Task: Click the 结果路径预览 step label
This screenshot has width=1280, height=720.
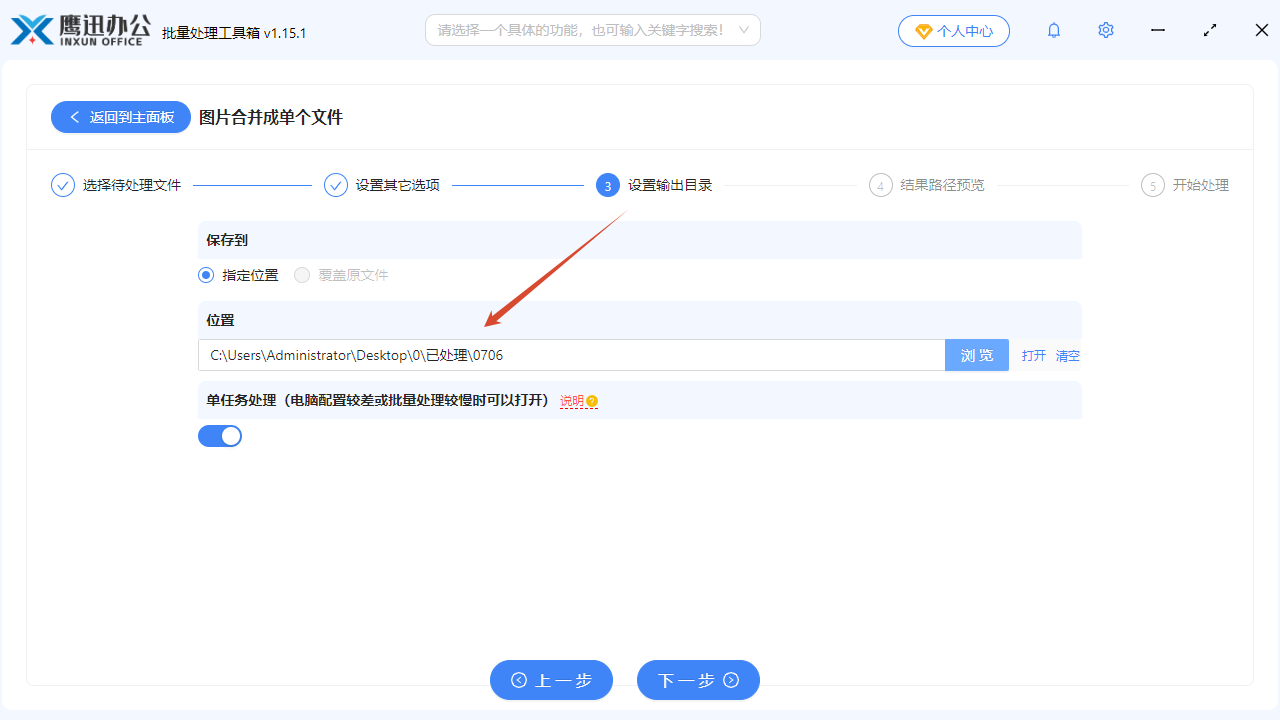Action: [x=942, y=185]
